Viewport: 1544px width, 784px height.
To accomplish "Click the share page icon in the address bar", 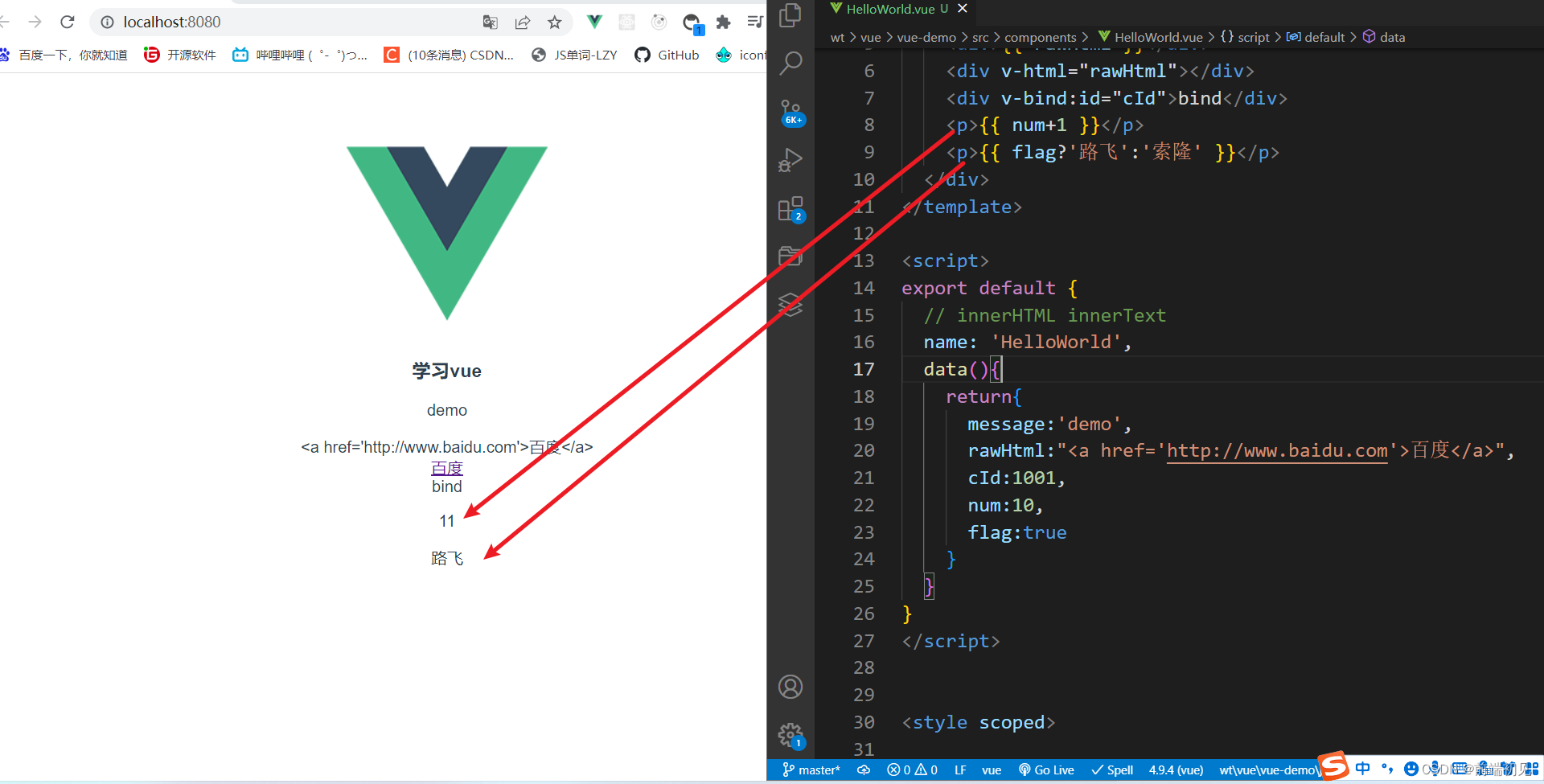I will (x=523, y=23).
